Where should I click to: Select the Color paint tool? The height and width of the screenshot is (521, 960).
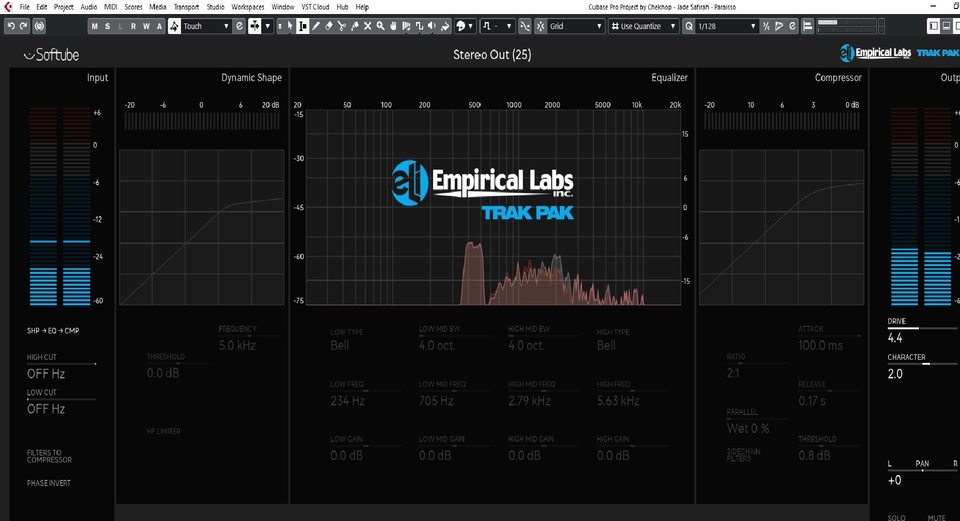pyautogui.click(x=445, y=26)
